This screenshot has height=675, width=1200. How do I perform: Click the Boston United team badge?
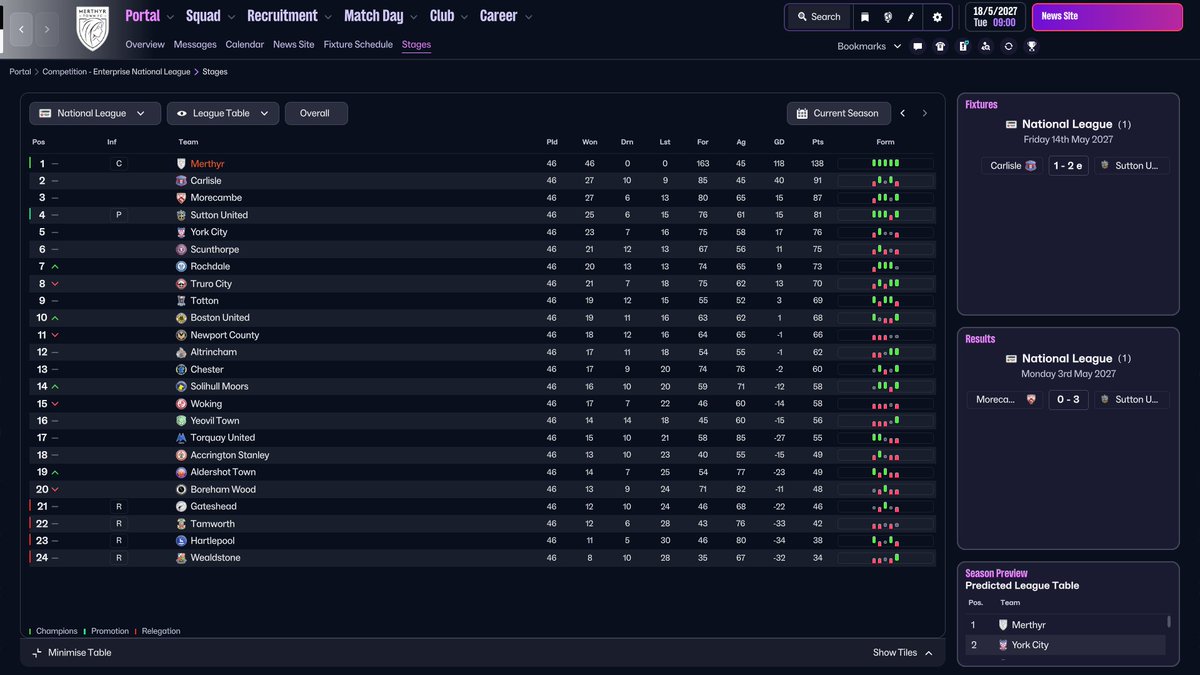pyautogui.click(x=181, y=318)
